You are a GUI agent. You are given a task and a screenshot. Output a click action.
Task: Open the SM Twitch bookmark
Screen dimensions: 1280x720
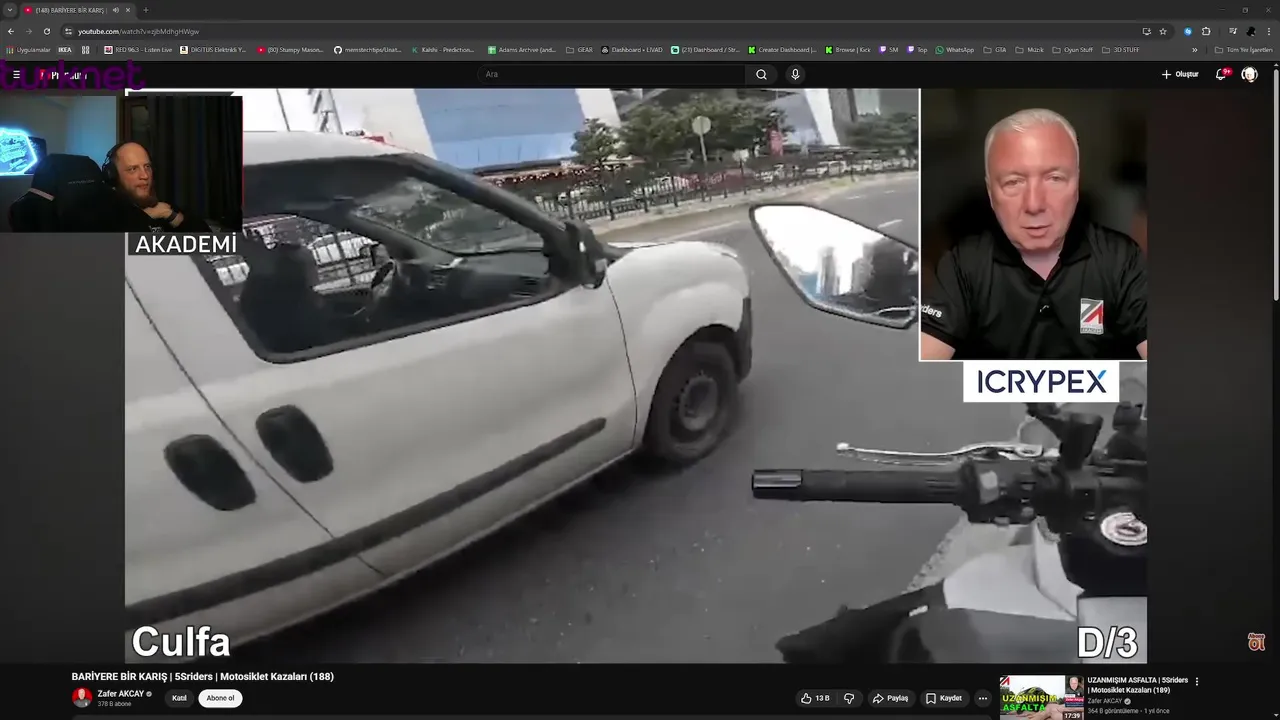point(889,49)
